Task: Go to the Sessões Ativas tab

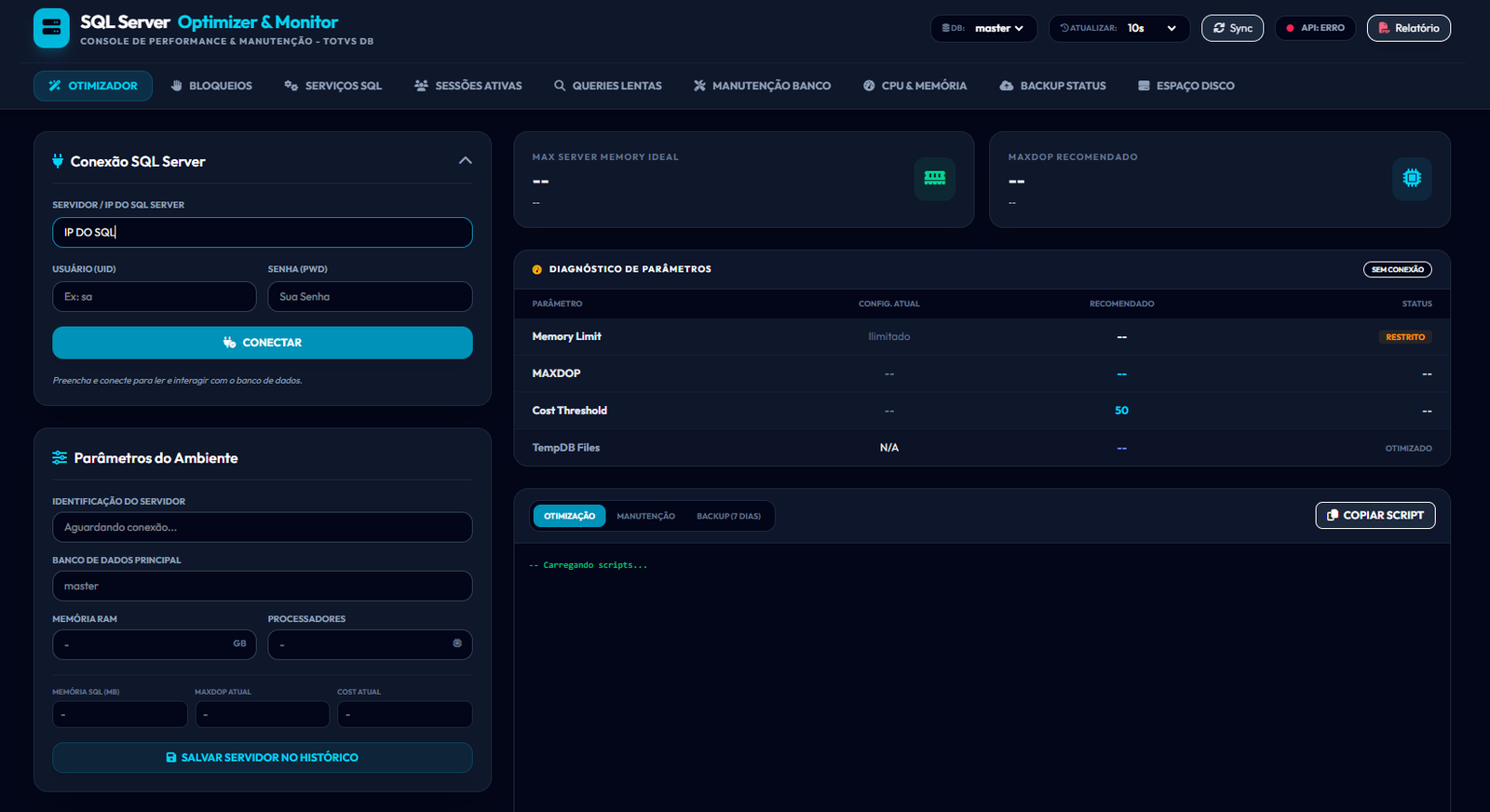Action: pos(468,86)
